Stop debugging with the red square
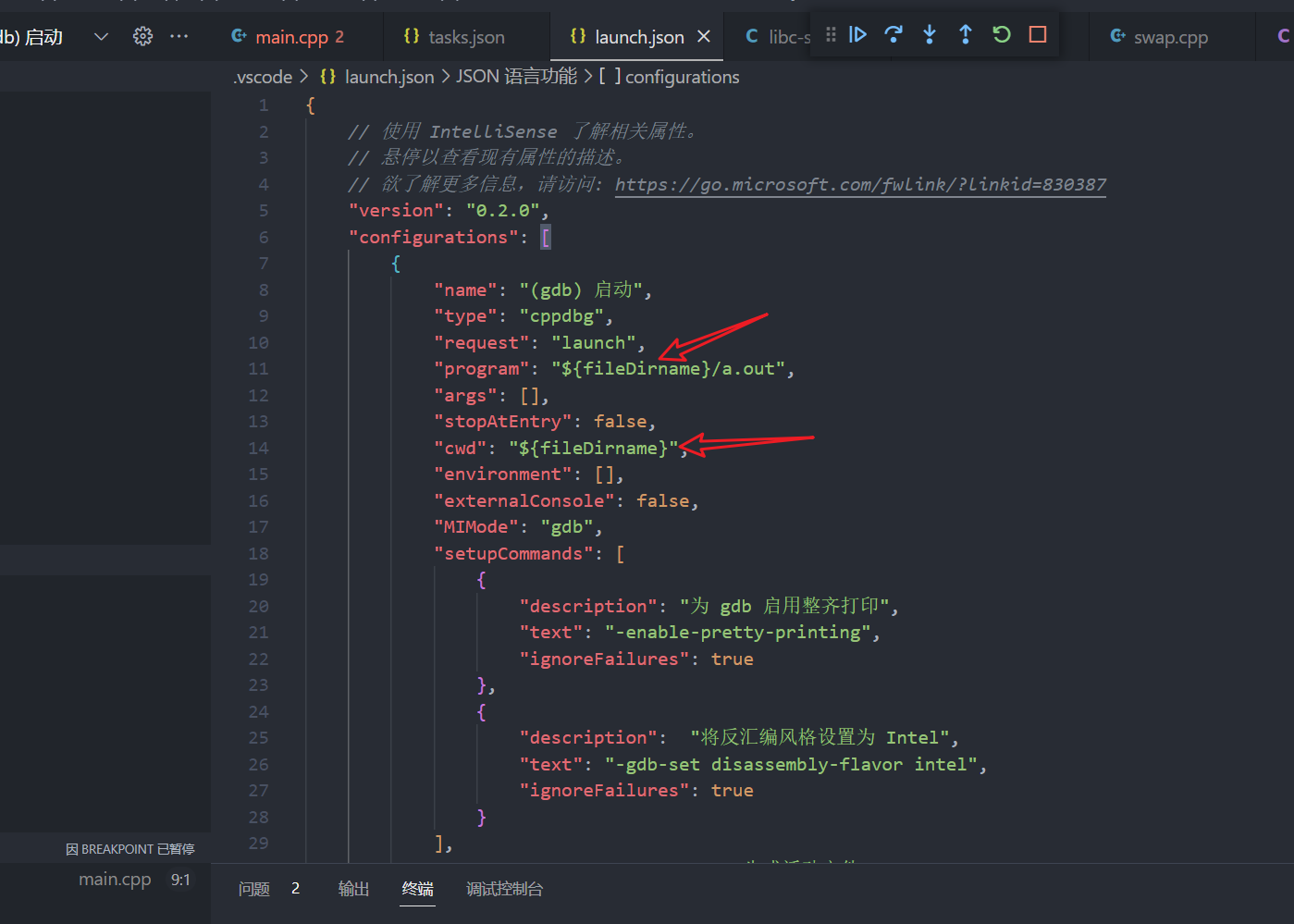This screenshot has width=1294, height=924. click(x=1038, y=35)
